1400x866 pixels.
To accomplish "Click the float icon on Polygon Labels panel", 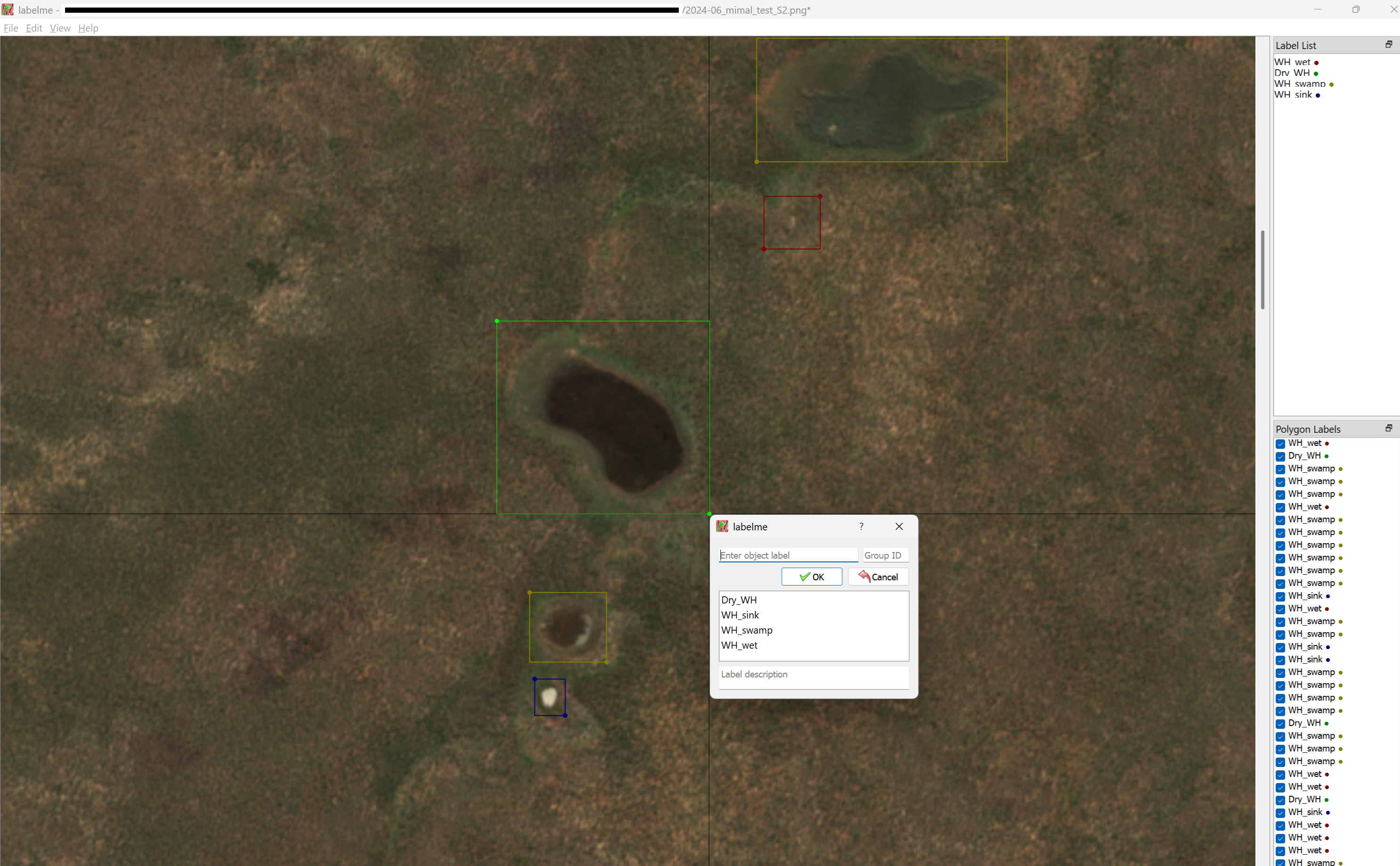I will coord(1389,429).
